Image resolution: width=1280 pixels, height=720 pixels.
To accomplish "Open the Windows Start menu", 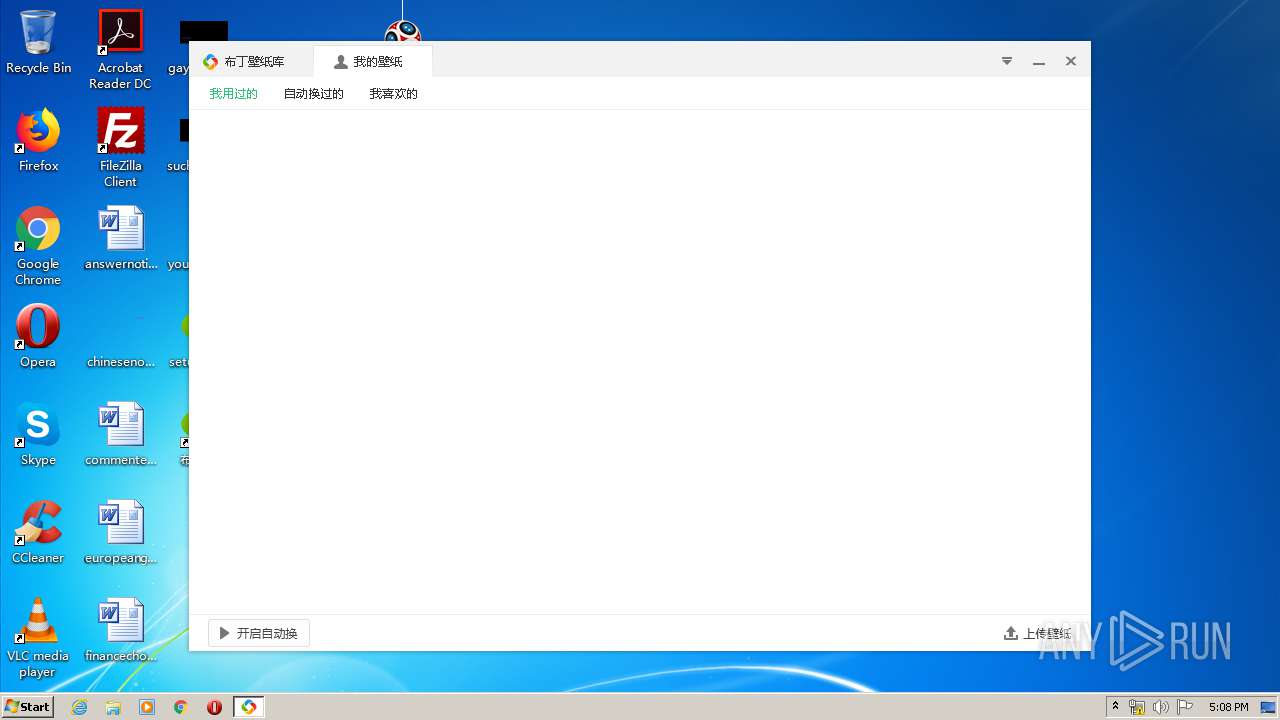I will point(27,707).
